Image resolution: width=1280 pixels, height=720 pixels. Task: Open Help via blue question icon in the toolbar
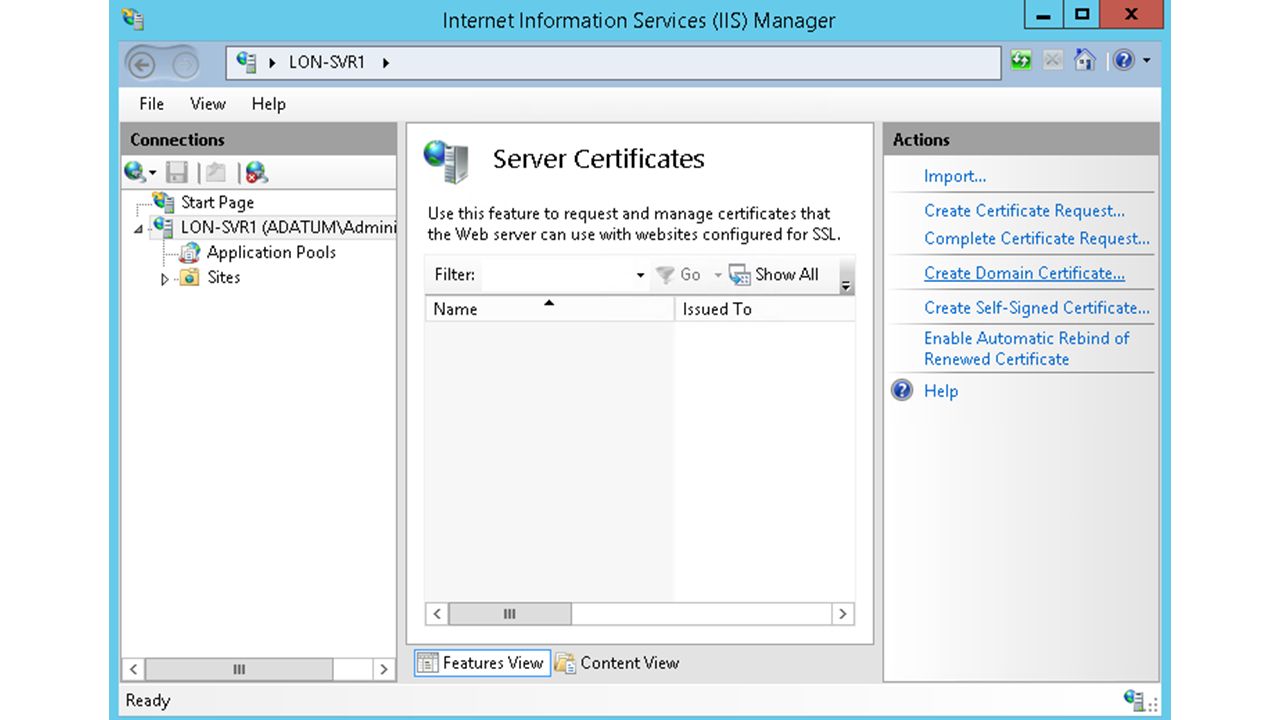click(1124, 61)
